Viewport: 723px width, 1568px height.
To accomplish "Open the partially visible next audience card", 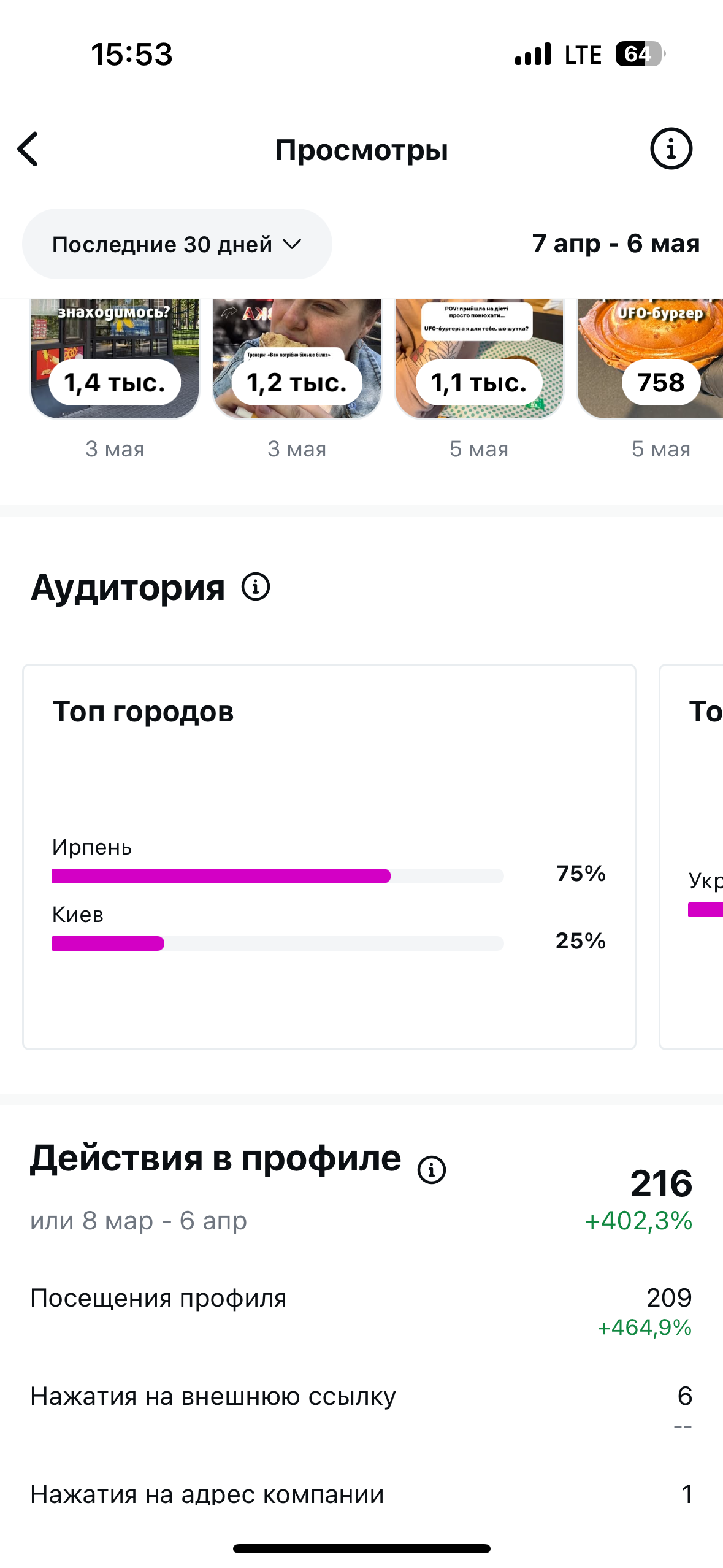I will coord(691,857).
